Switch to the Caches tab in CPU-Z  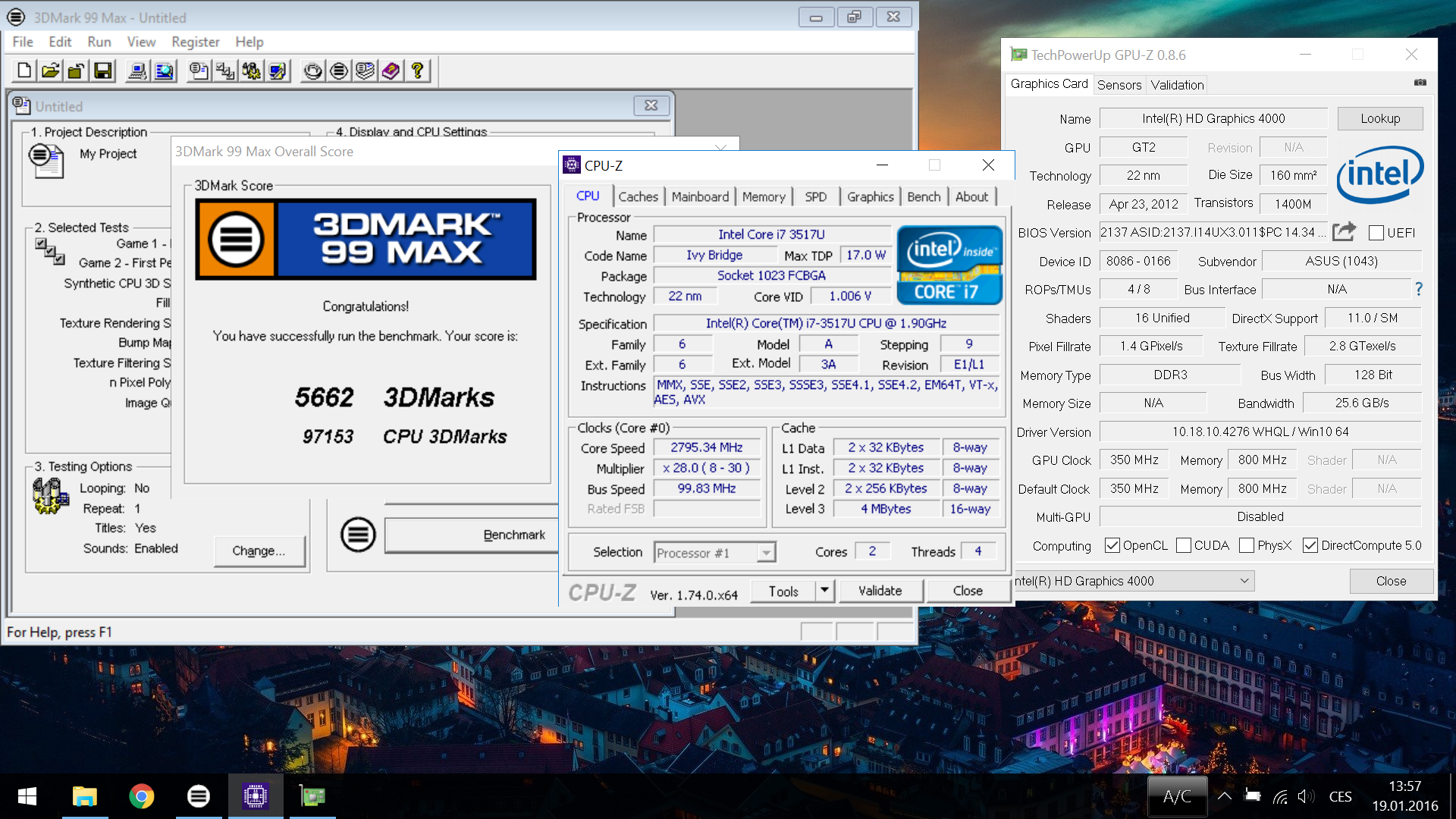638,196
